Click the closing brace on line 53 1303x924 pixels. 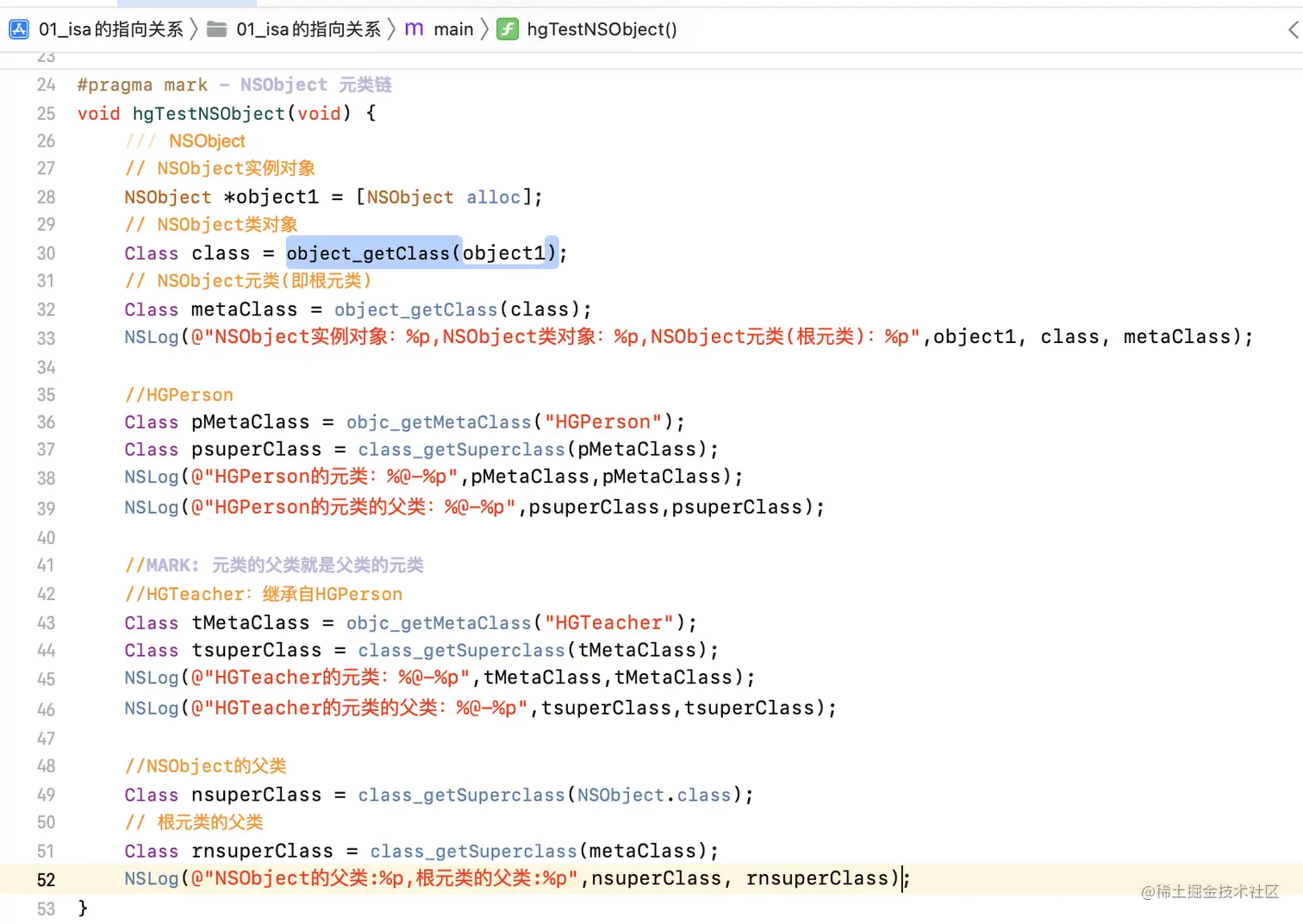coord(83,908)
